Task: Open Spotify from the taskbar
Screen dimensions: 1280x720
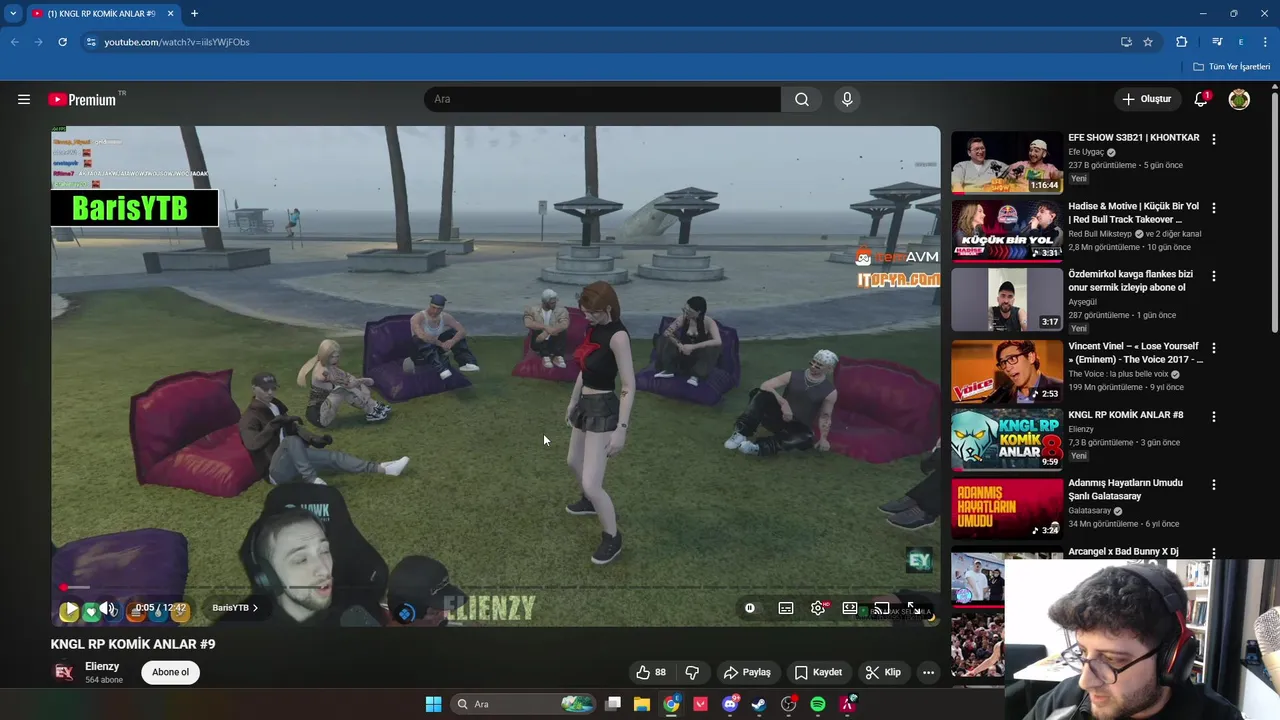Action: pyautogui.click(x=818, y=704)
